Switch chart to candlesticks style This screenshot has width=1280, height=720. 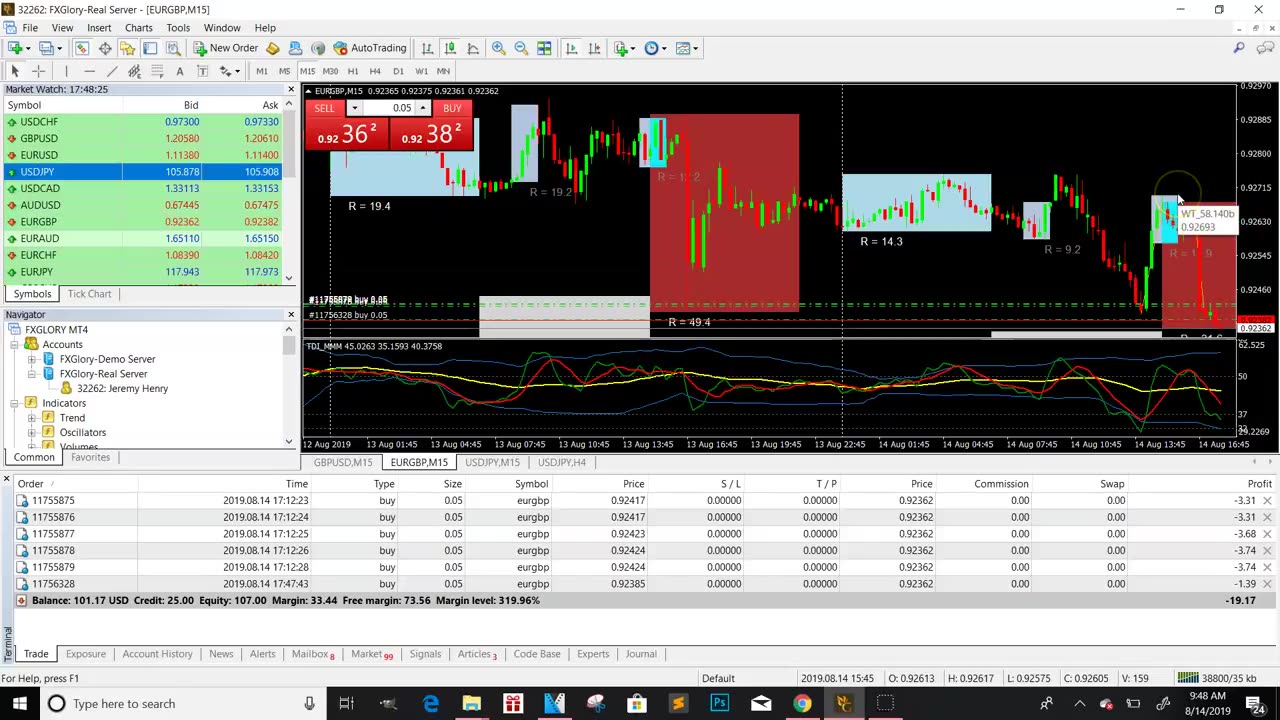tap(450, 48)
